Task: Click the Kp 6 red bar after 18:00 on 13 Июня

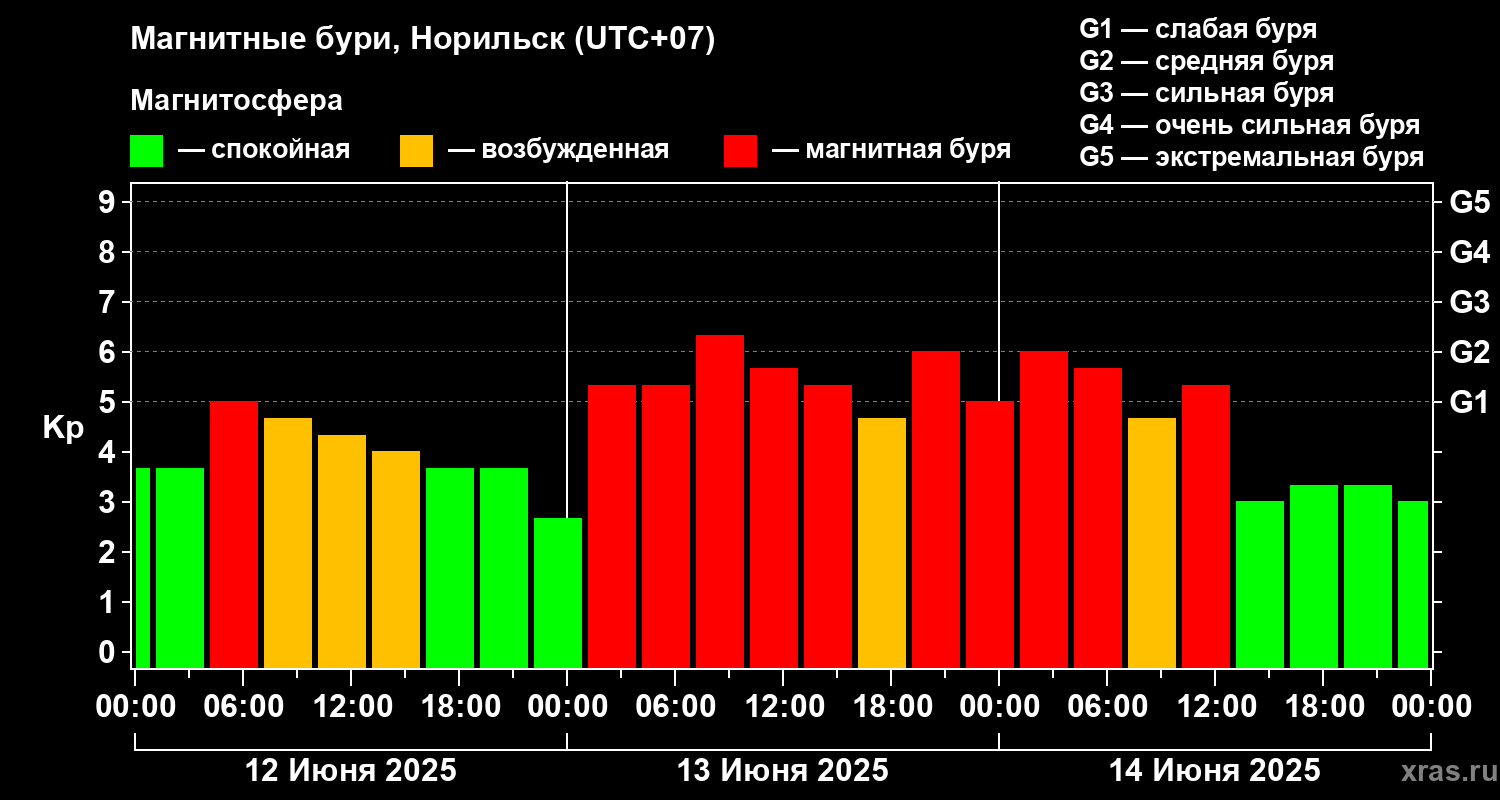Action: (x=936, y=509)
